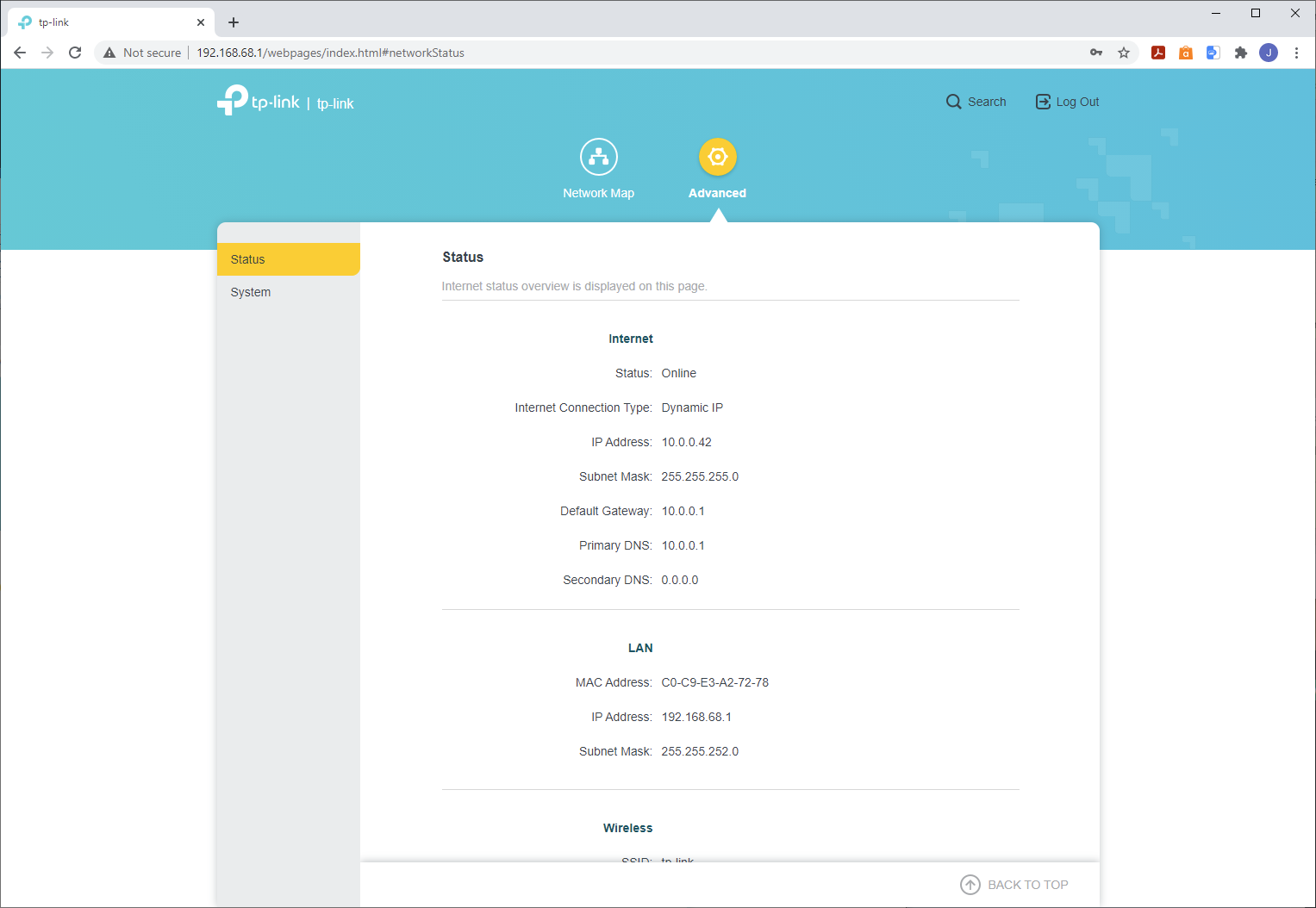This screenshot has height=908, width=1316.
Task: Click the Secondary DNS label
Action: coord(608,580)
